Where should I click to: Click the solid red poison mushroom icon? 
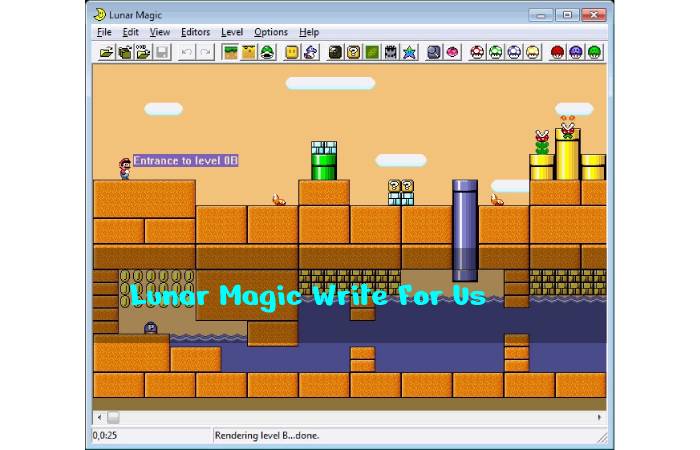tap(557, 52)
